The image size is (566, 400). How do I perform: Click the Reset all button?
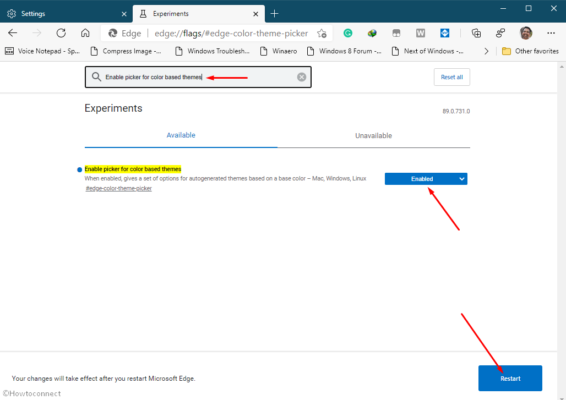452,77
